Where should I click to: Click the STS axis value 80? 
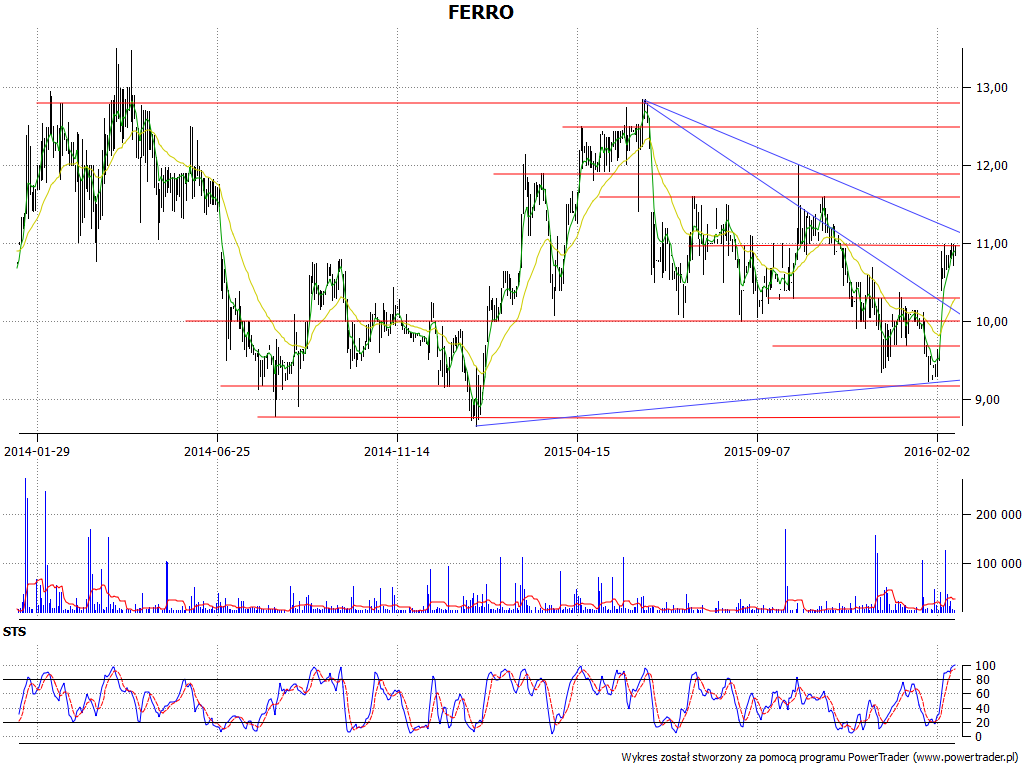[x=982, y=680]
